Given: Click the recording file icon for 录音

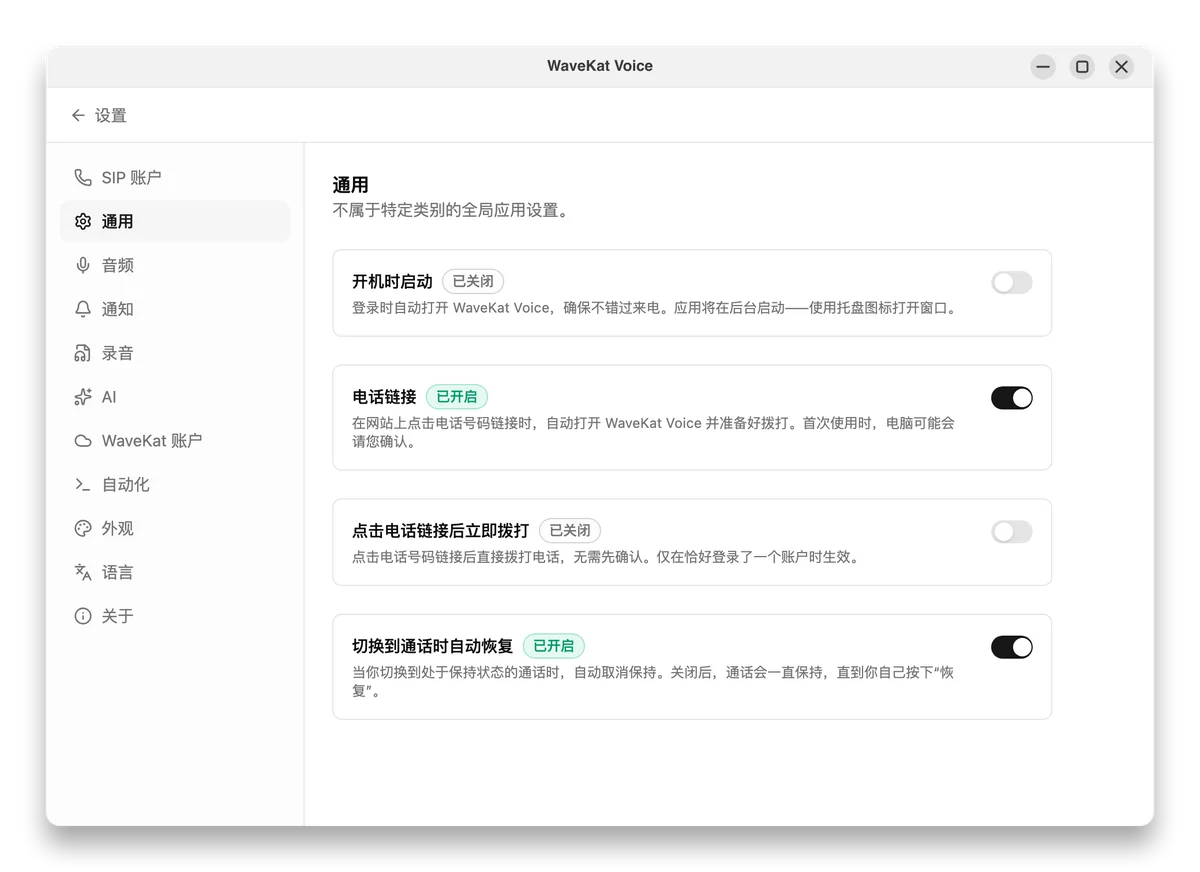Looking at the screenshot, I should click(83, 354).
